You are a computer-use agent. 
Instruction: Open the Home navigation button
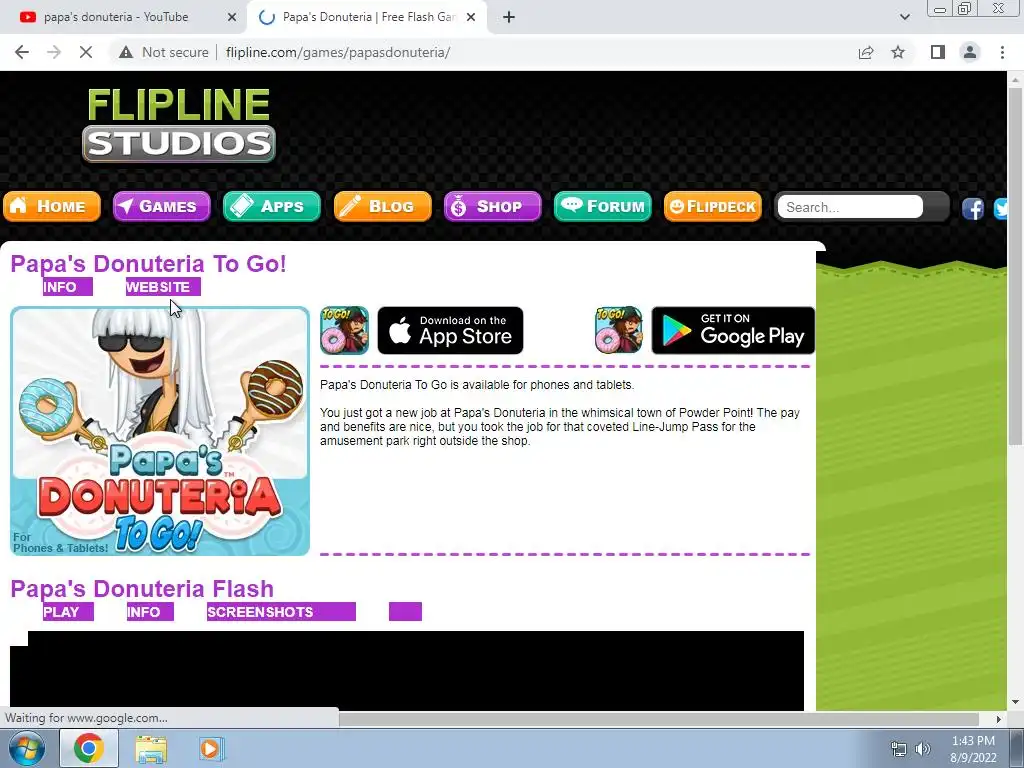[x=52, y=206]
